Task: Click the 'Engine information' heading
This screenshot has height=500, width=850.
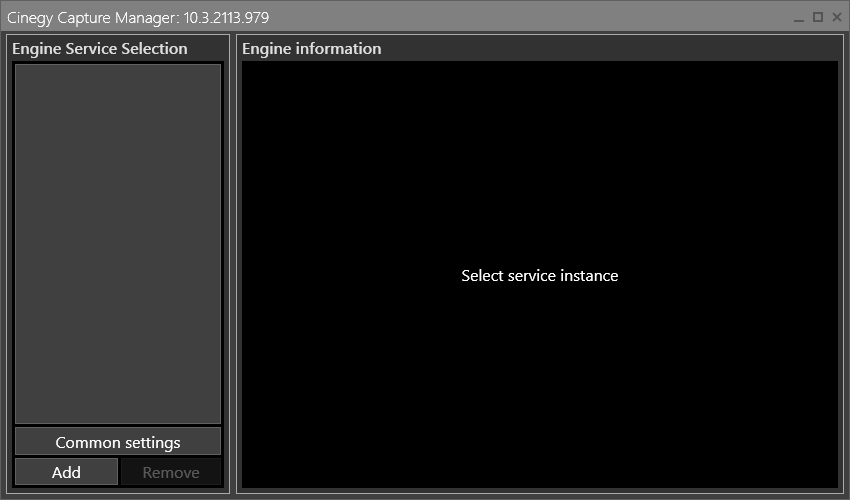Action: (312, 49)
